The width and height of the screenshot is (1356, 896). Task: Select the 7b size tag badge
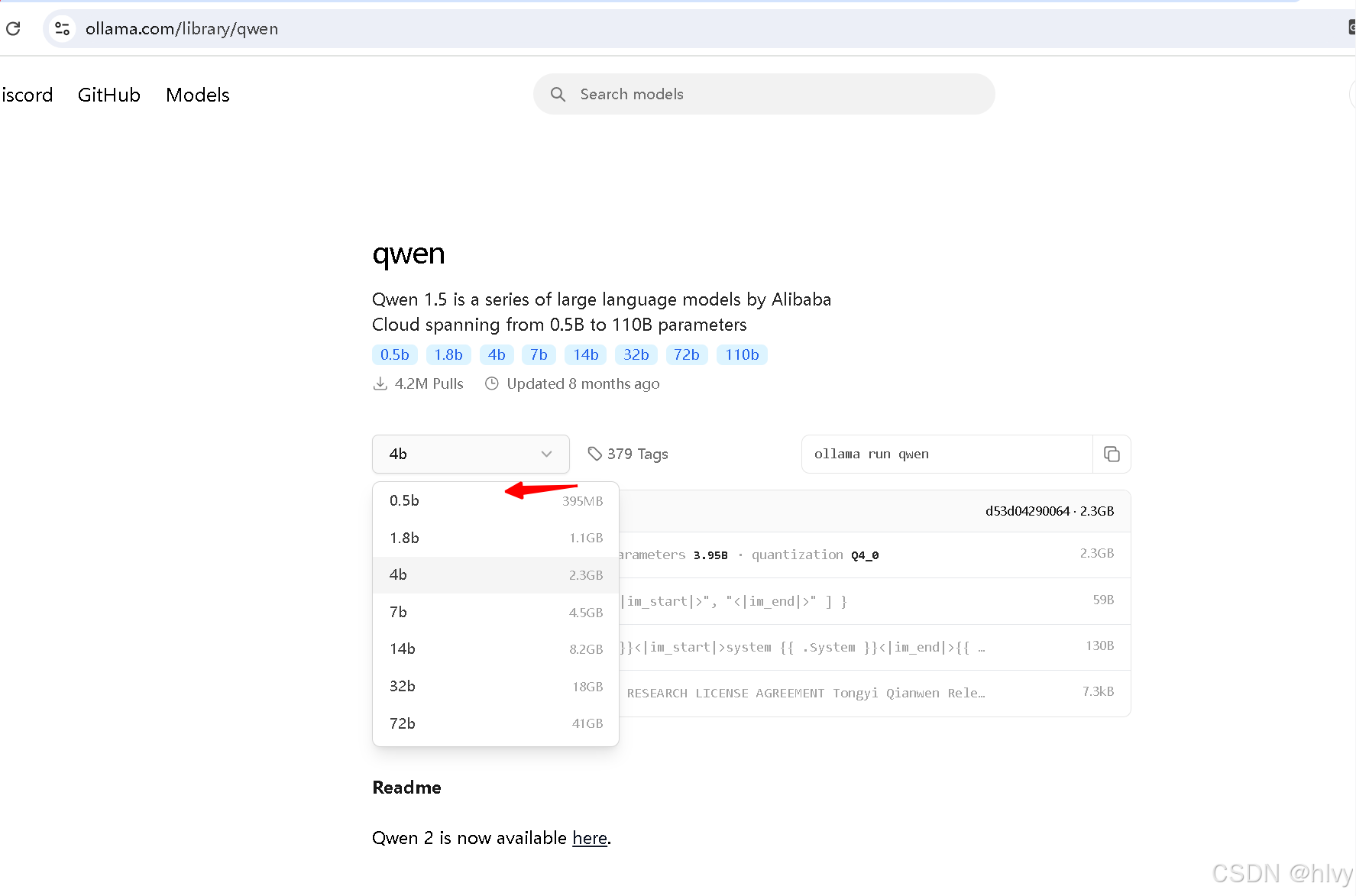click(x=539, y=354)
